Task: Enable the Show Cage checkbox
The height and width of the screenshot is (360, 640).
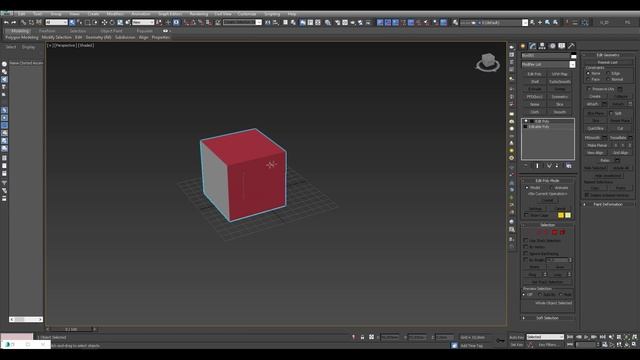Action: pos(526,215)
